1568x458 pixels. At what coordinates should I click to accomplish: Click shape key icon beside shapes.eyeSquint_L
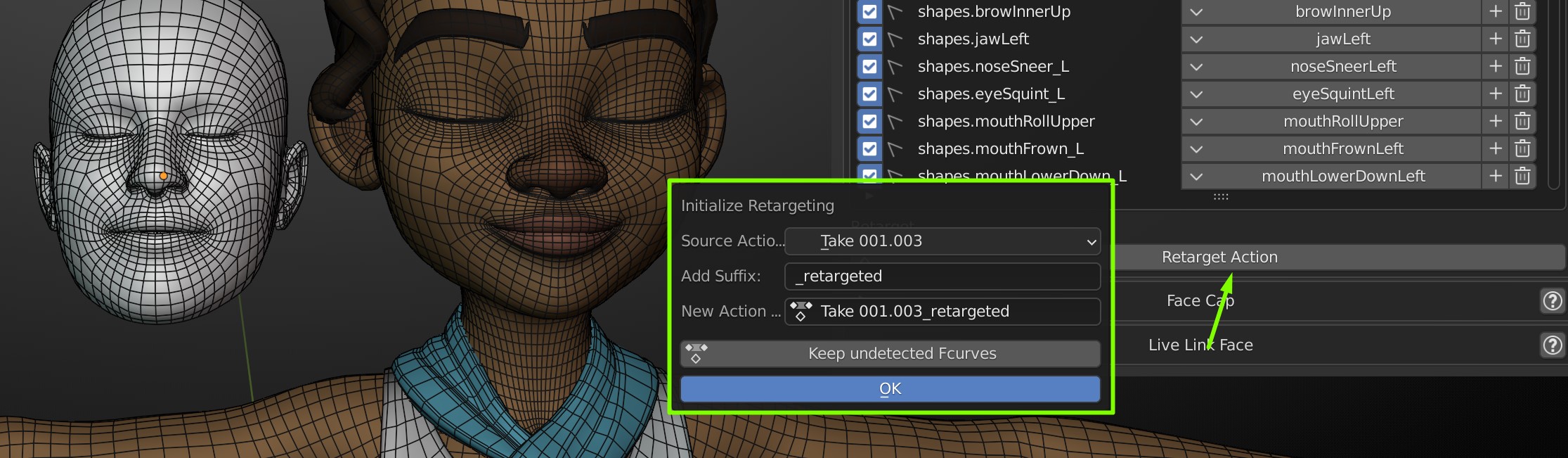click(895, 94)
